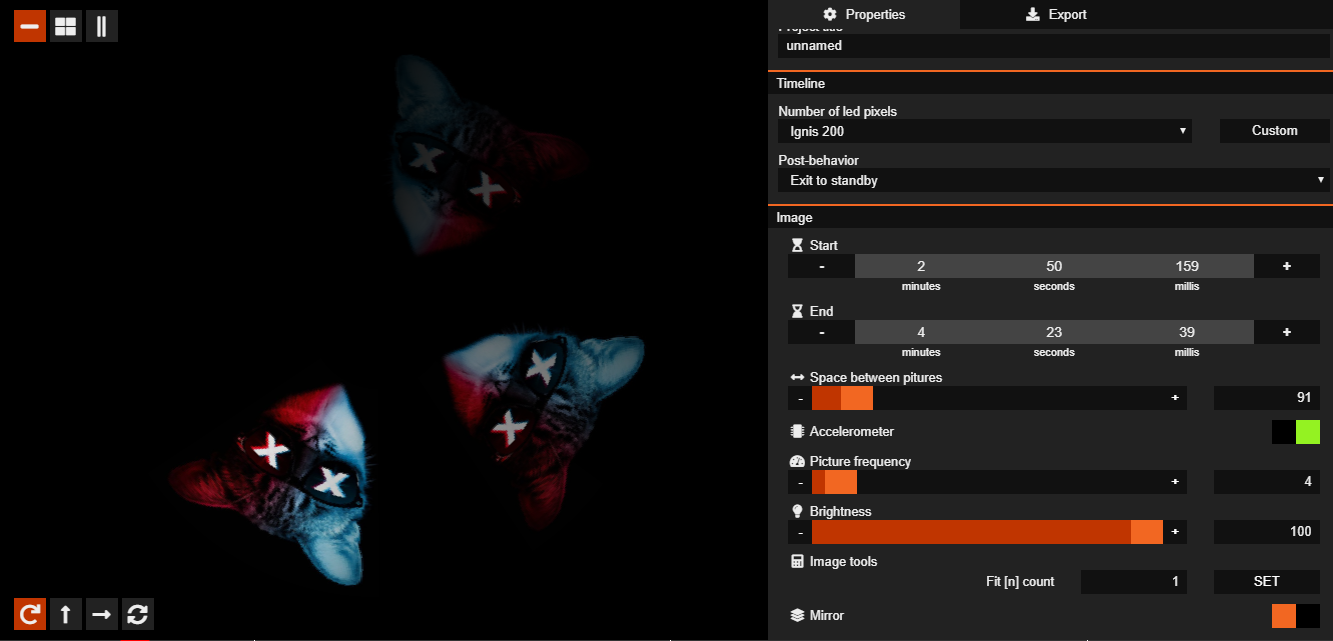Toggle the Mirror switch
The image size is (1333, 641).
coord(1296,616)
